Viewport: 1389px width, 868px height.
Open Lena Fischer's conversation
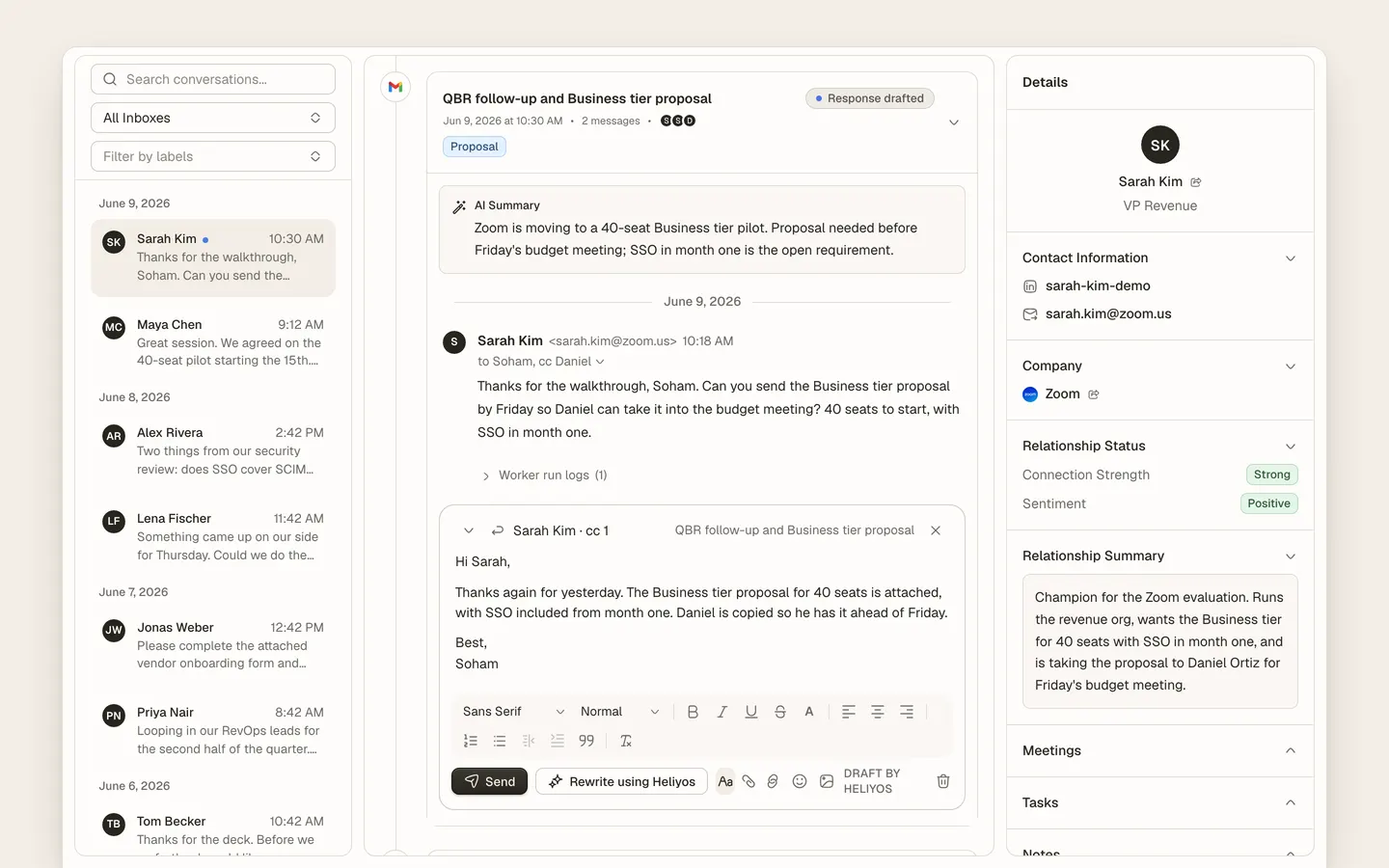click(213, 536)
